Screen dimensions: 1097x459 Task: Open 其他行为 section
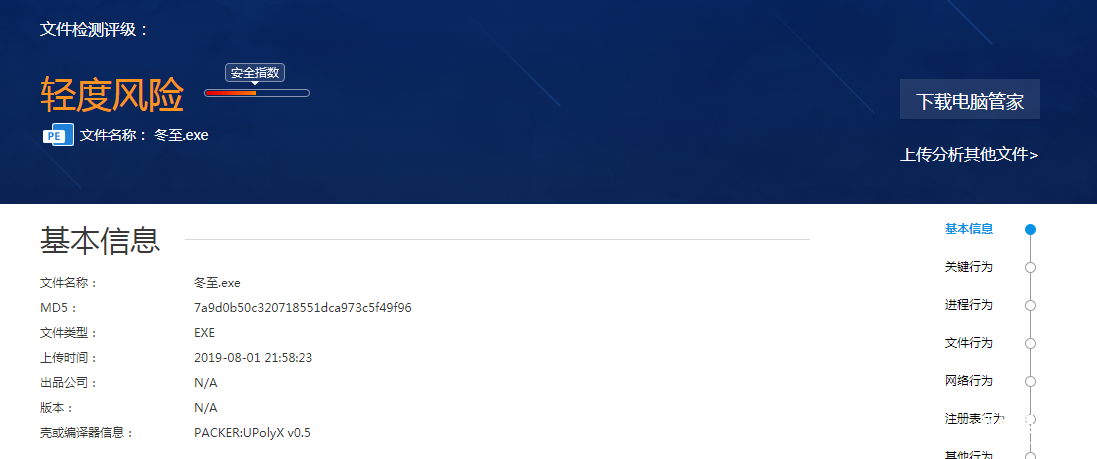969,454
